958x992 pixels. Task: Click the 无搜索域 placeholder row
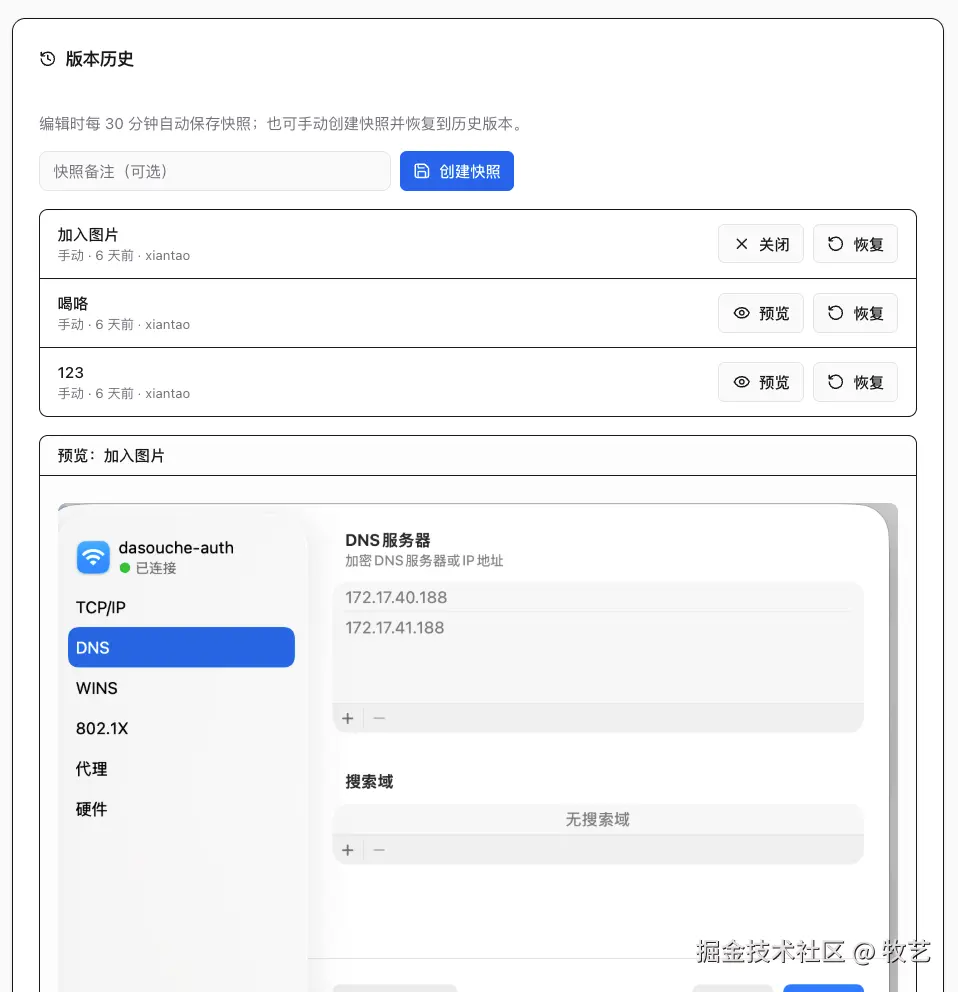click(x=597, y=819)
